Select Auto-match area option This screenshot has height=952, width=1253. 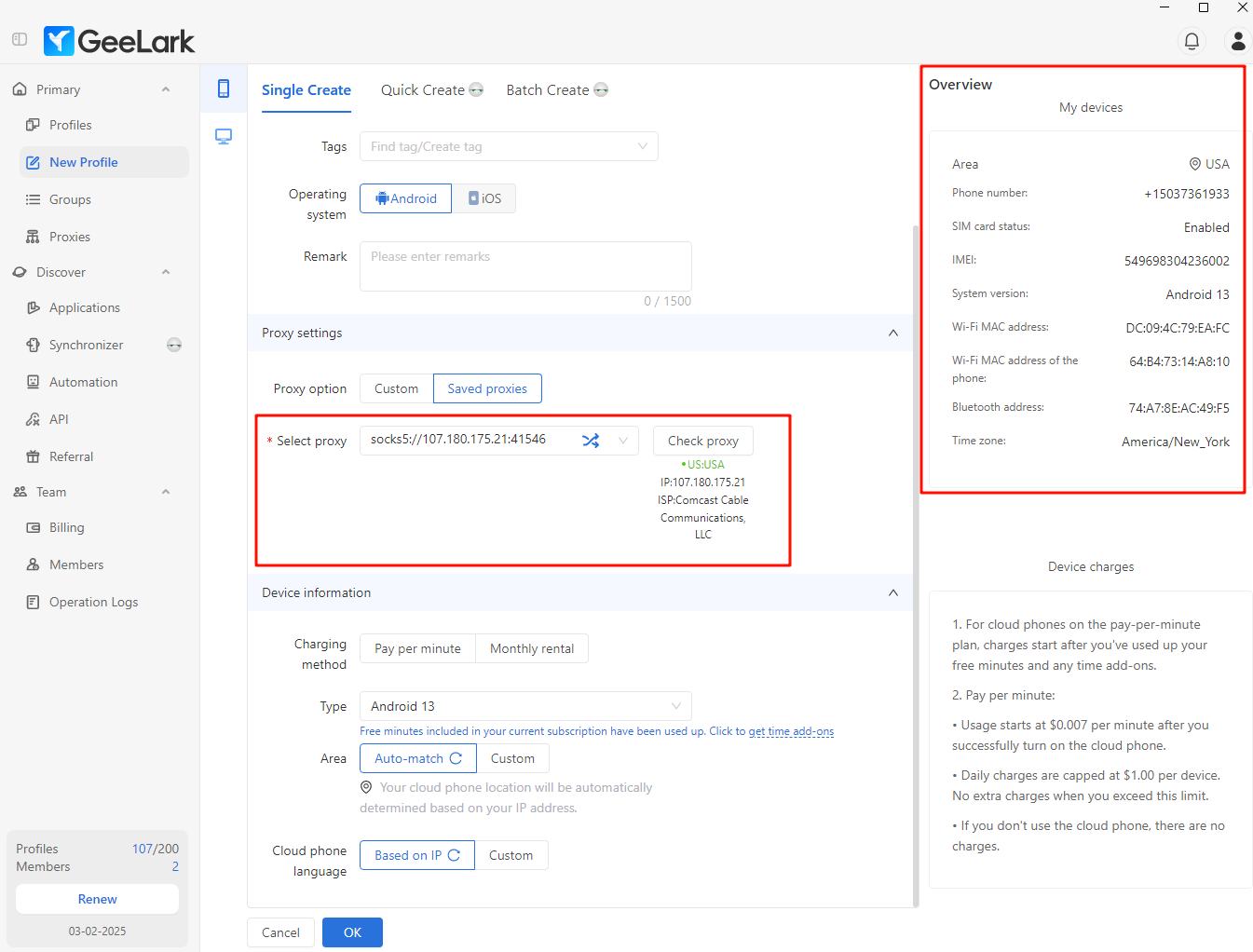pos(418,758)
